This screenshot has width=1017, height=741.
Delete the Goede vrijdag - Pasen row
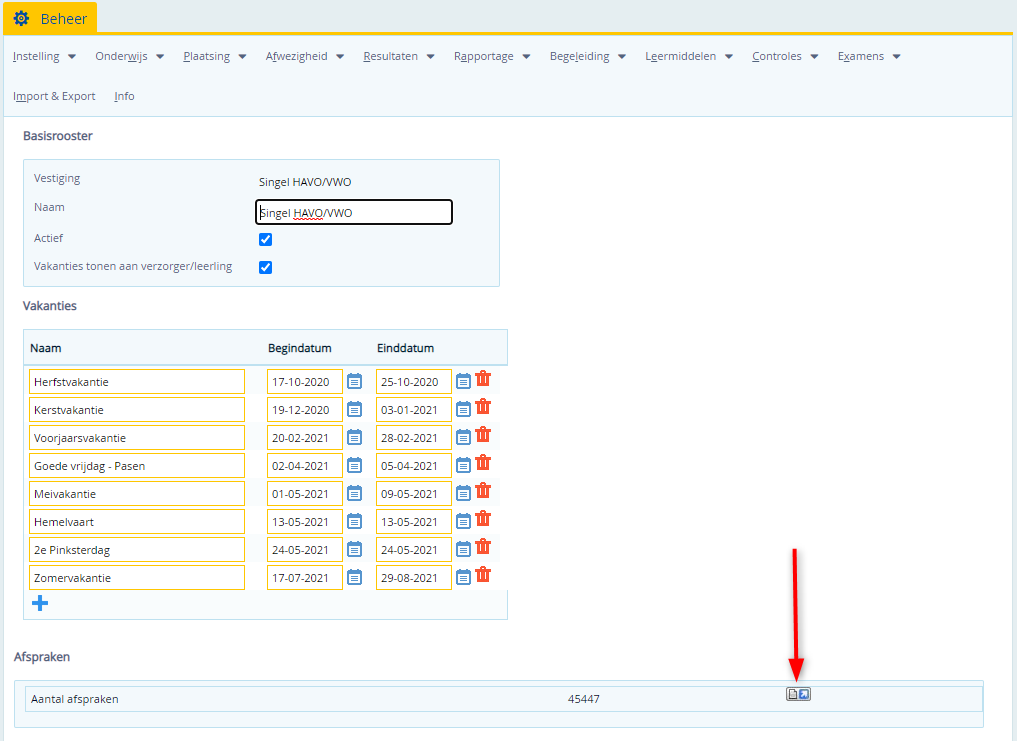pos(483,463)
